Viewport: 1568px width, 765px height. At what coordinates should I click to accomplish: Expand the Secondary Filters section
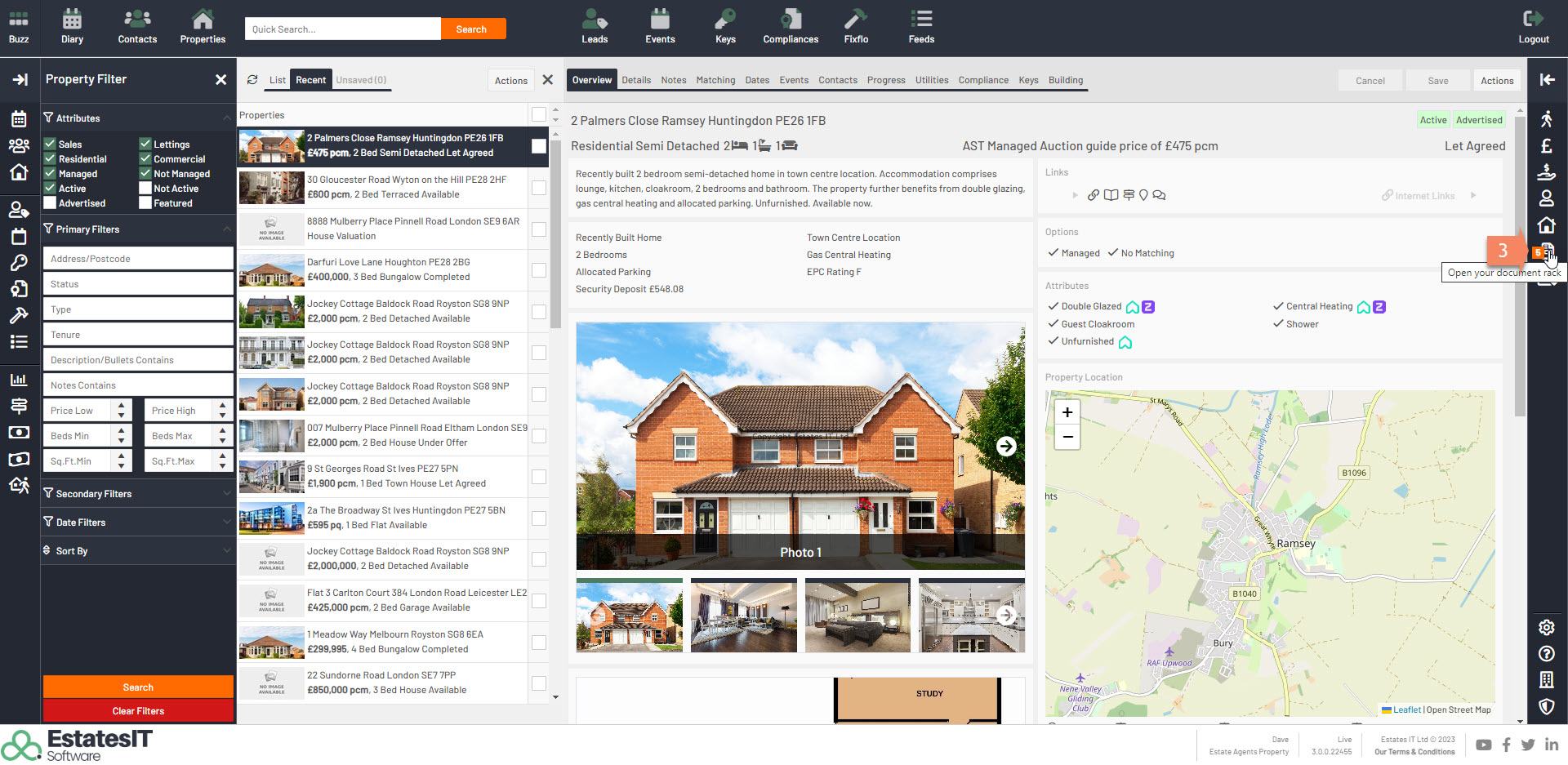point(137,494)
